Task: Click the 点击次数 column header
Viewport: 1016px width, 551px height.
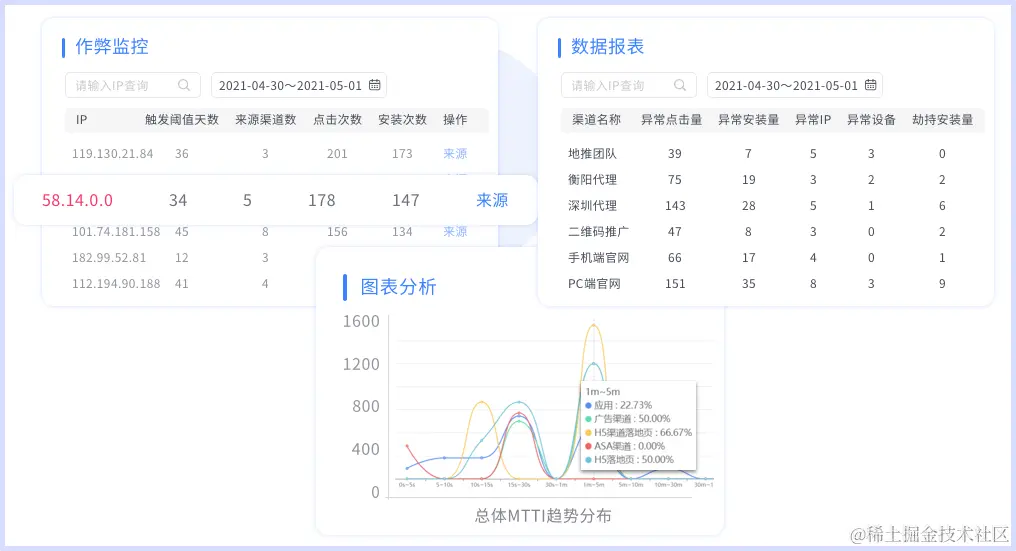Action: [338, 119]
